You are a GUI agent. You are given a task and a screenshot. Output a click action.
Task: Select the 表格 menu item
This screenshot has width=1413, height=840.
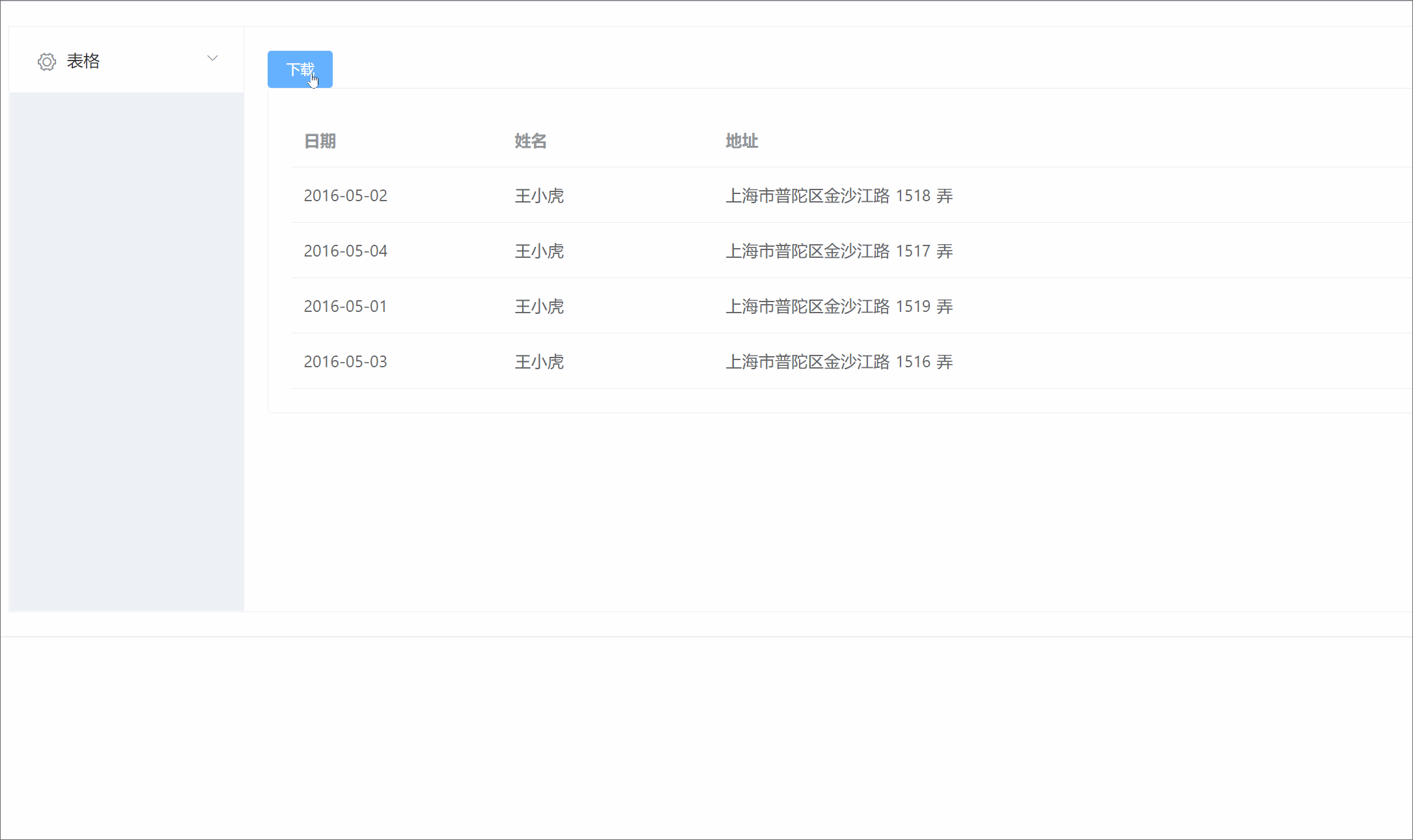tap(84, 61)
